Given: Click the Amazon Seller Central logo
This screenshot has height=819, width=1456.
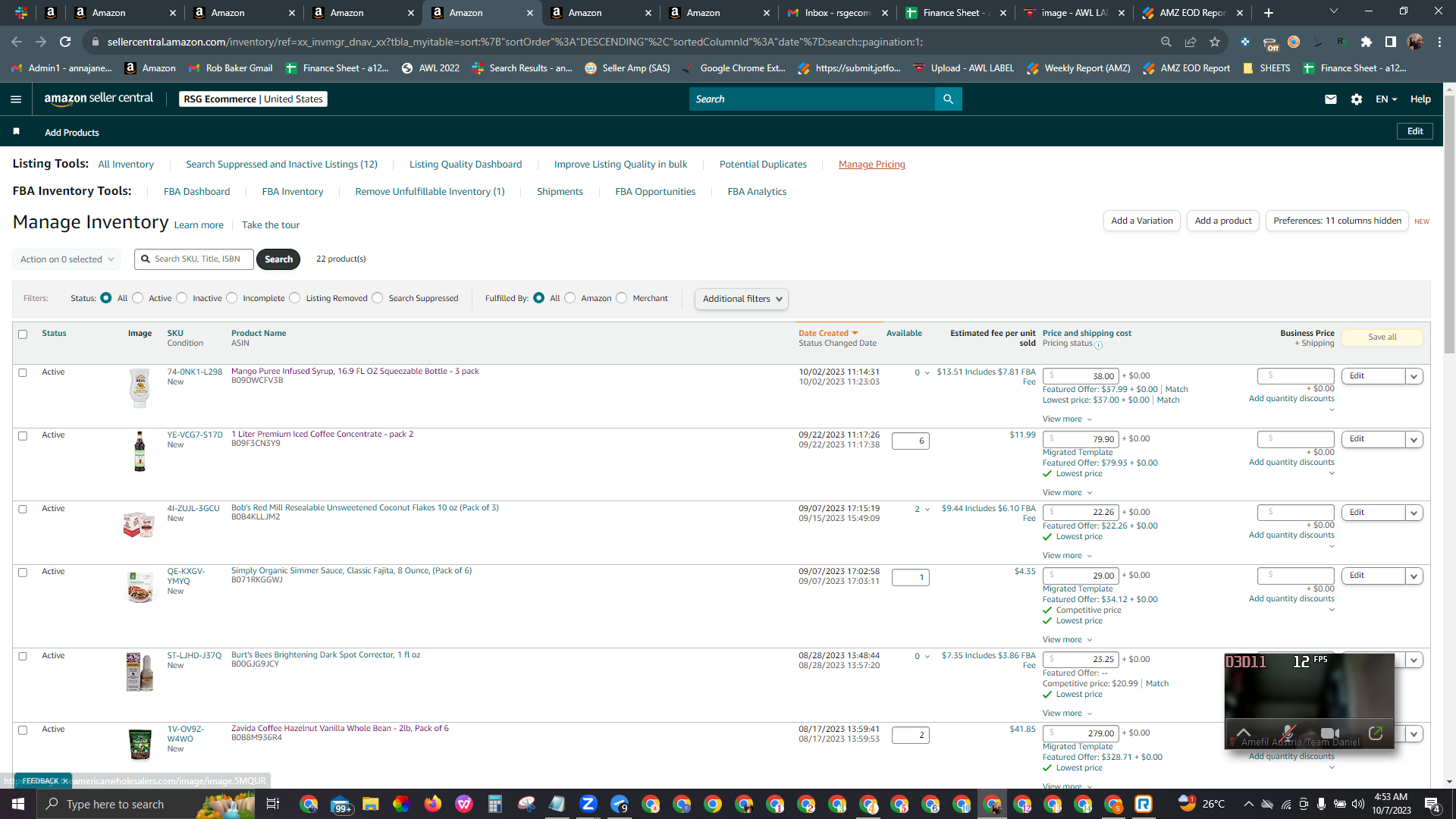Looking at the screenshot, I should [99, 99].
